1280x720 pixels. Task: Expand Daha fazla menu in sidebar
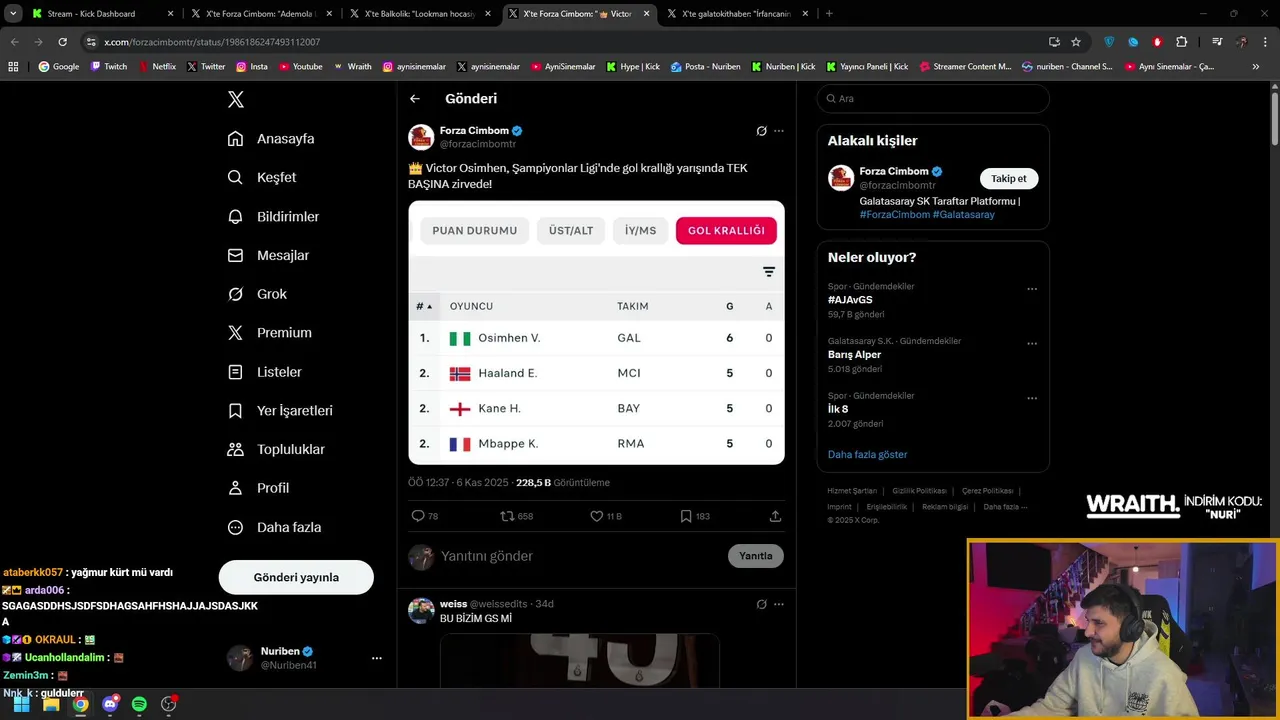[x=274, y=527]
